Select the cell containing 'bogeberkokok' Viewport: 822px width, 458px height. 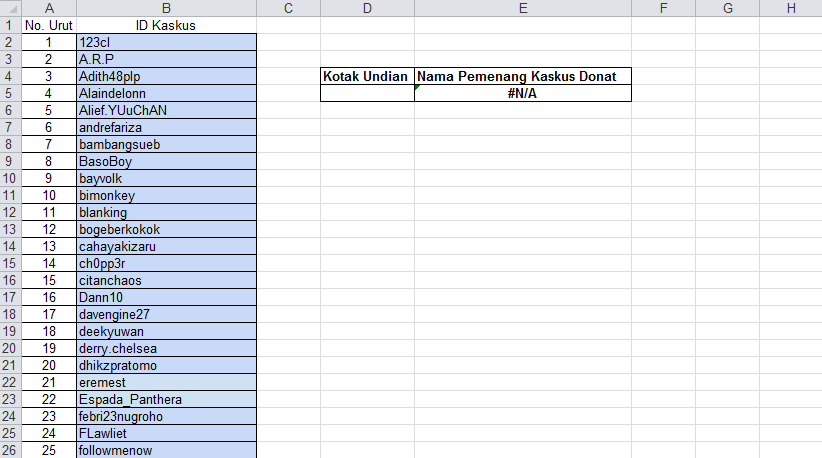pyautogui.click(x=166, y=230)
